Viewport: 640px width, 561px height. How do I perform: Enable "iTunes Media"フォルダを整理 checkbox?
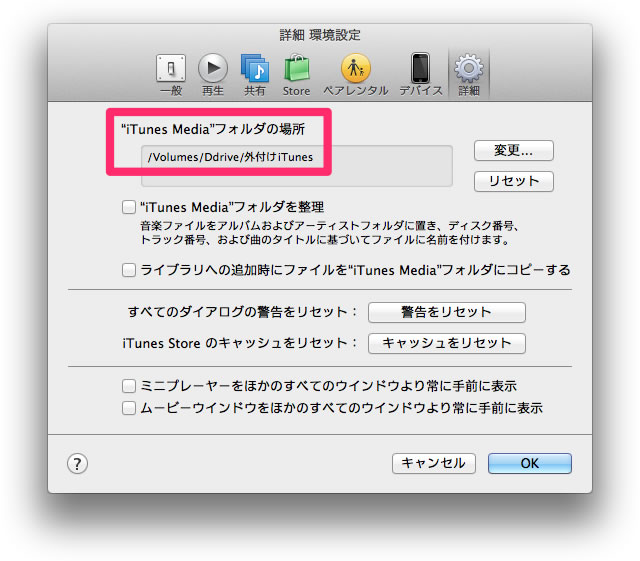coord(129,207)
